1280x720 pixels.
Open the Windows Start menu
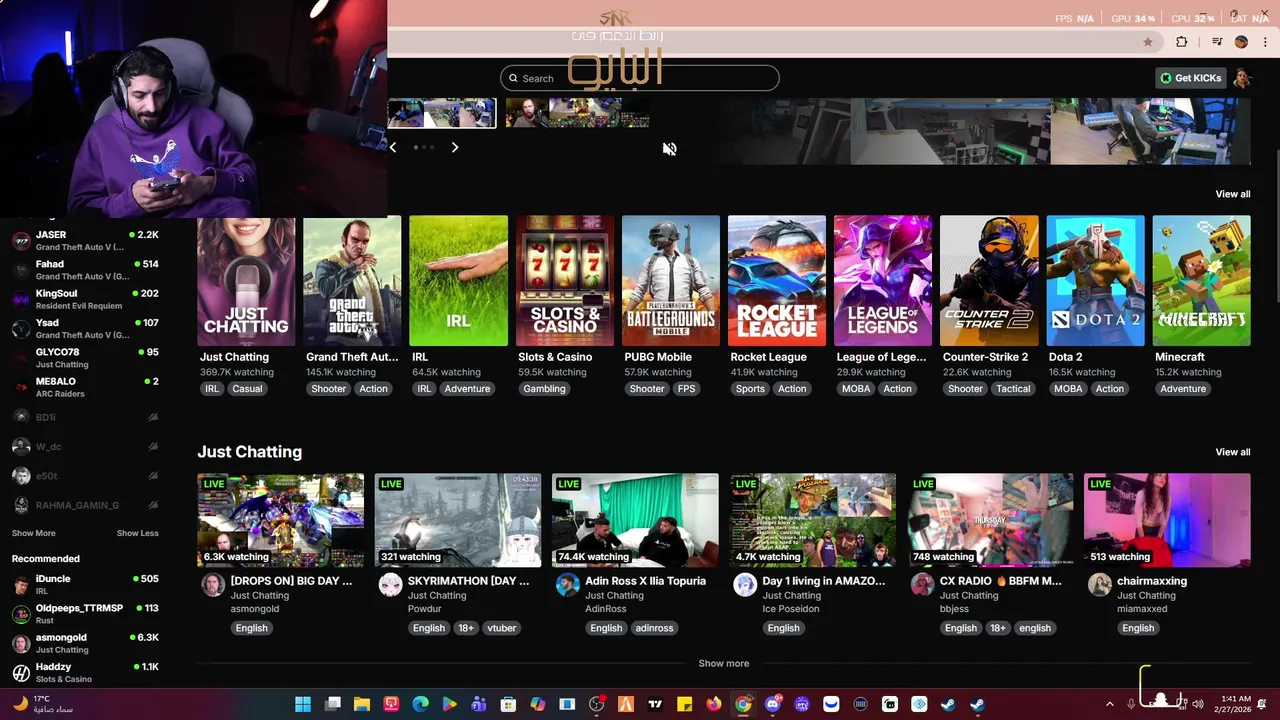tap(303, 704)
